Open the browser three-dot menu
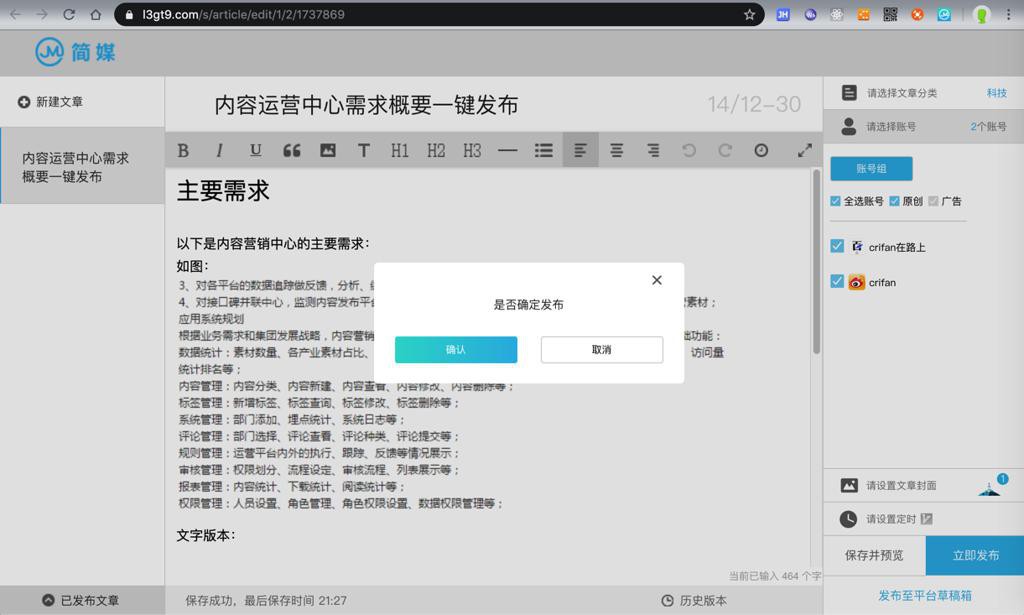This screenshot has width=1024, height=615. (1008, 14)
